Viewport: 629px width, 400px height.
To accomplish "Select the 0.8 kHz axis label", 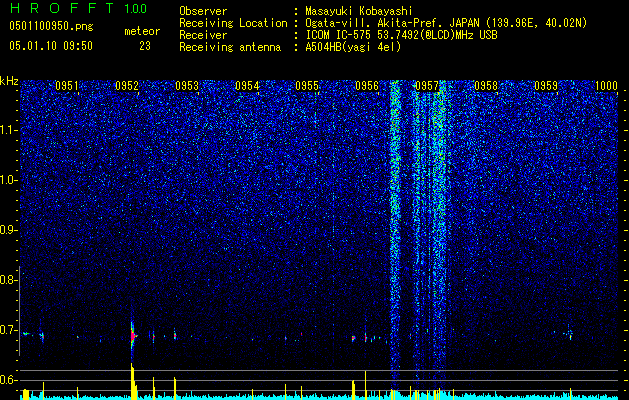I will pos(8,280).
